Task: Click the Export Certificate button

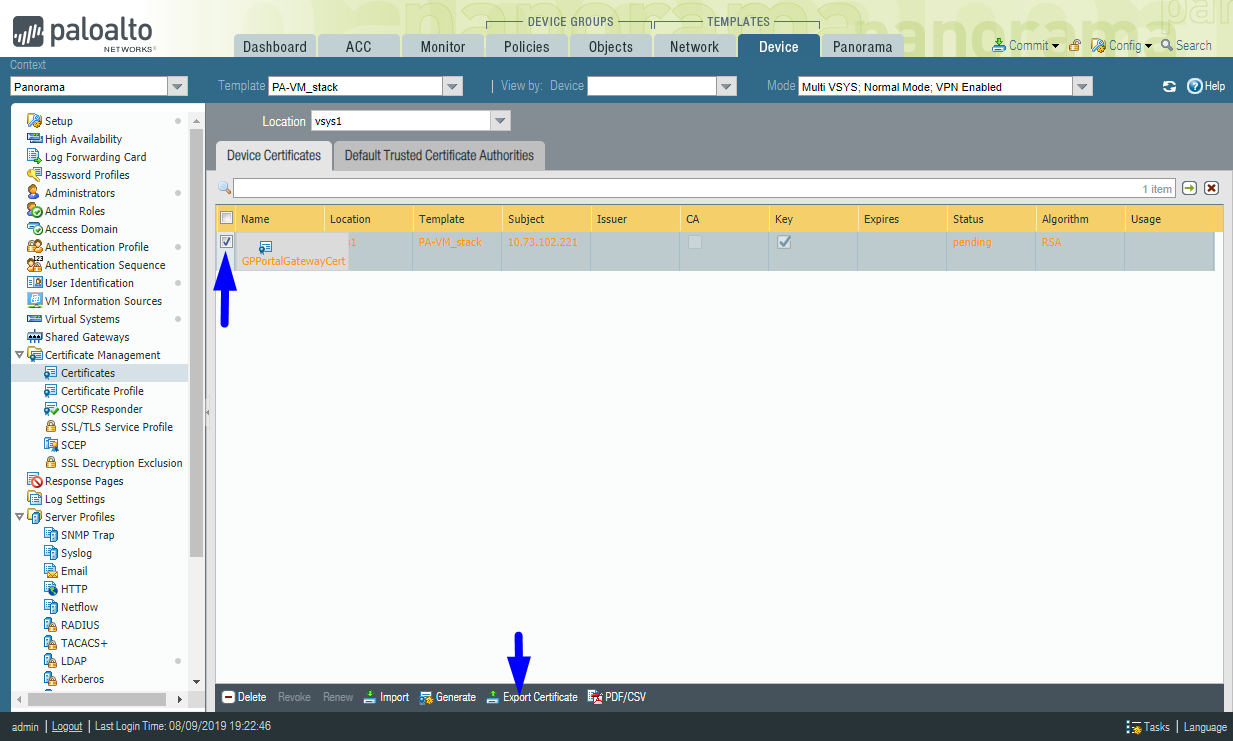Action: coord(532,697)
